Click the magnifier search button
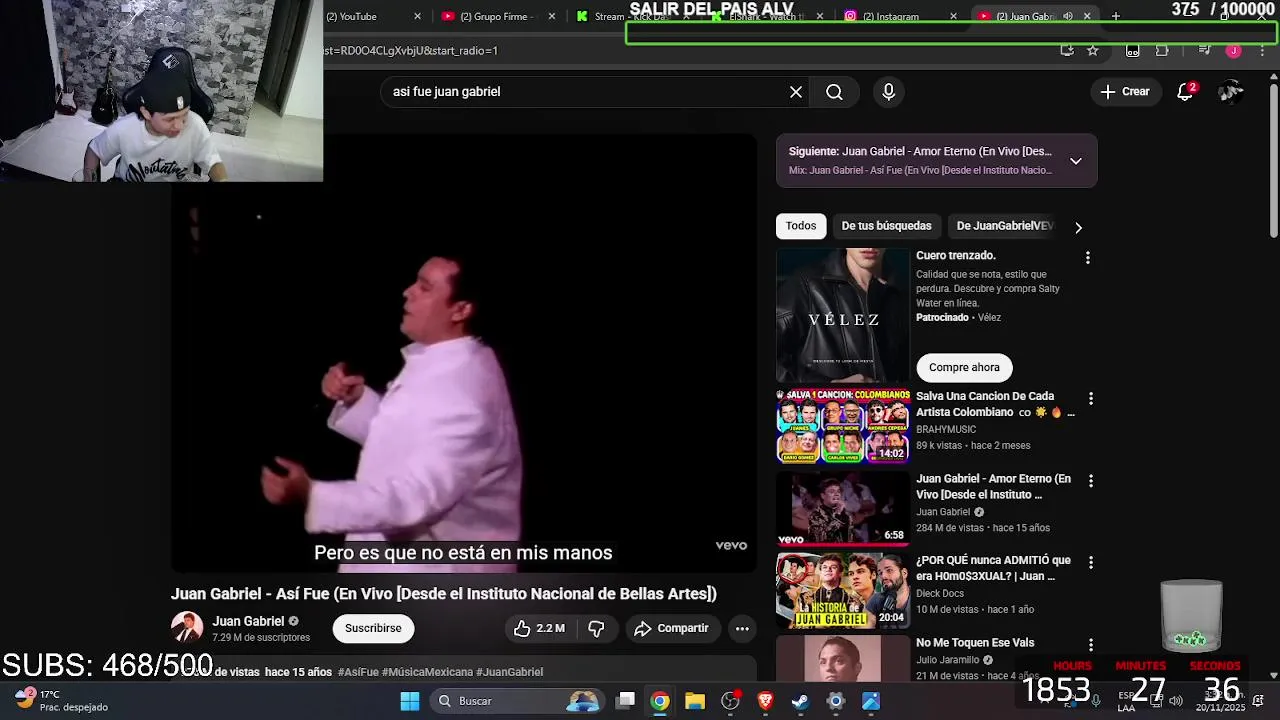This screenshot has width=1280, height=720. click(x=834, y=92)
